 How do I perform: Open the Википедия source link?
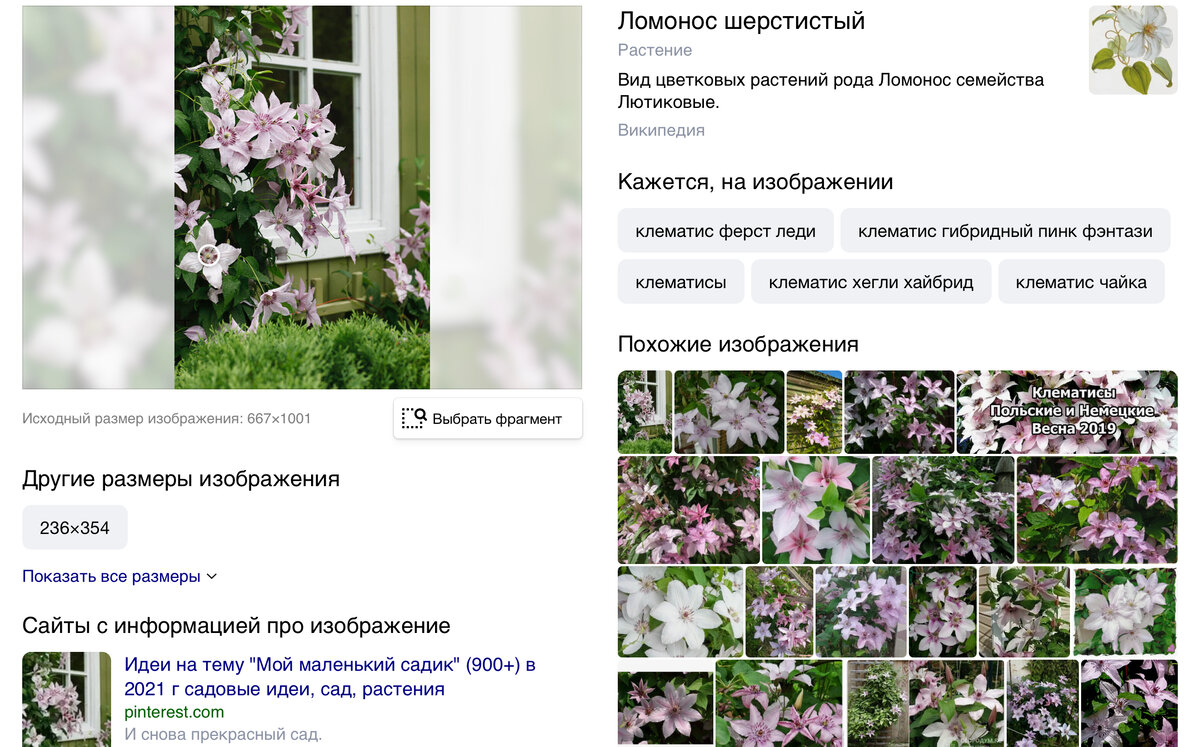pos(661,130)
